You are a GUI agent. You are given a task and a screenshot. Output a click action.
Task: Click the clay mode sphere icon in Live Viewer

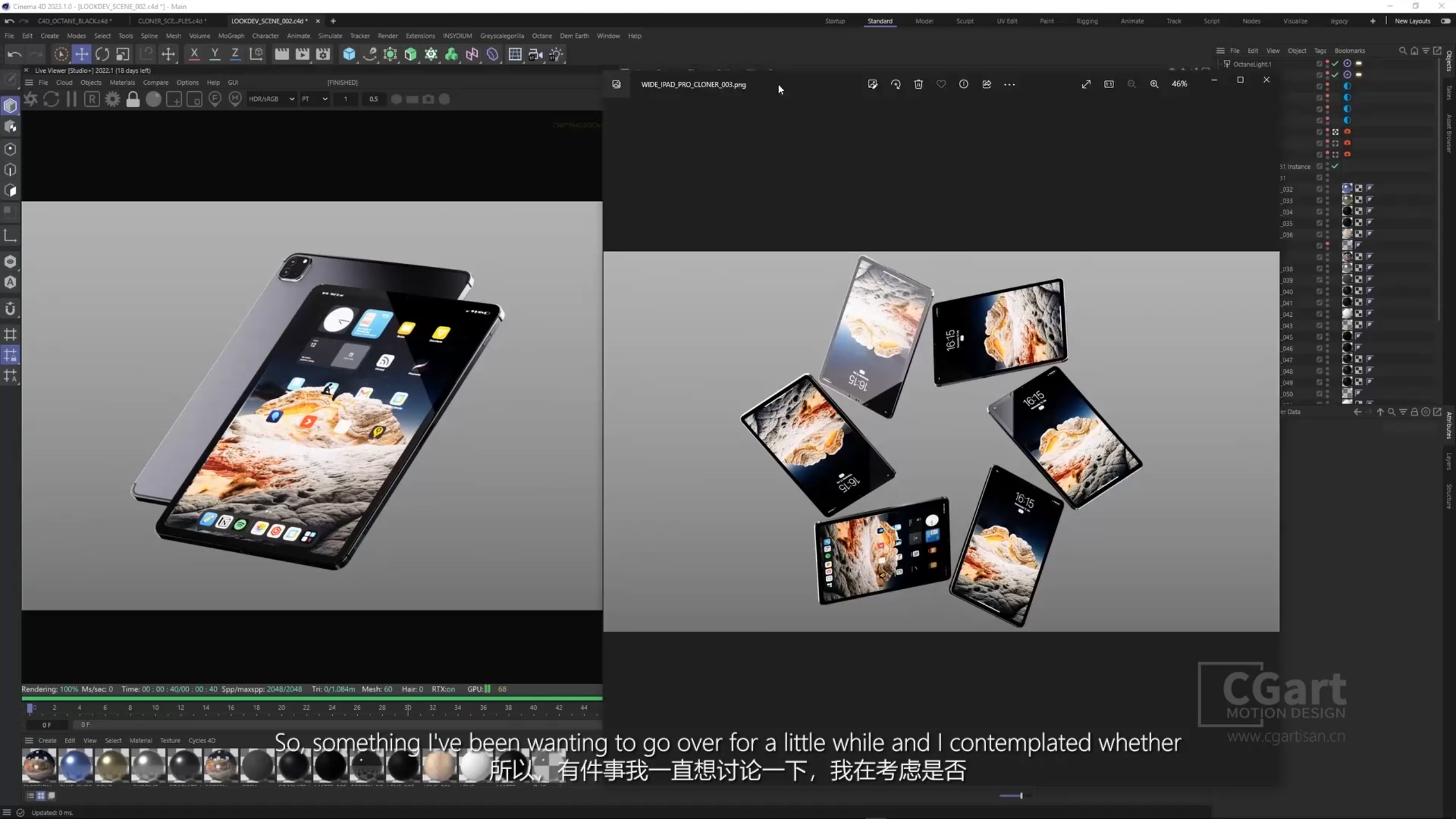154,99
